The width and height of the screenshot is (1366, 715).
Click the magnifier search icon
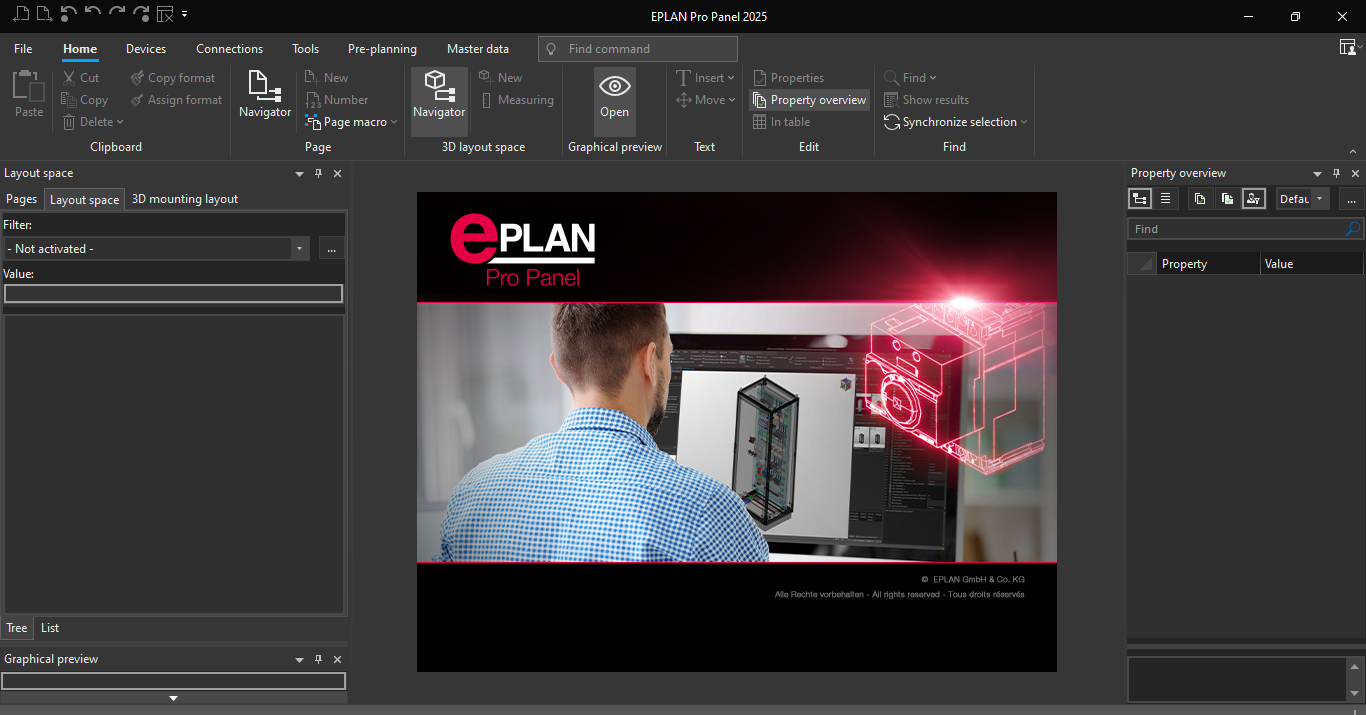pos(1353,229)
